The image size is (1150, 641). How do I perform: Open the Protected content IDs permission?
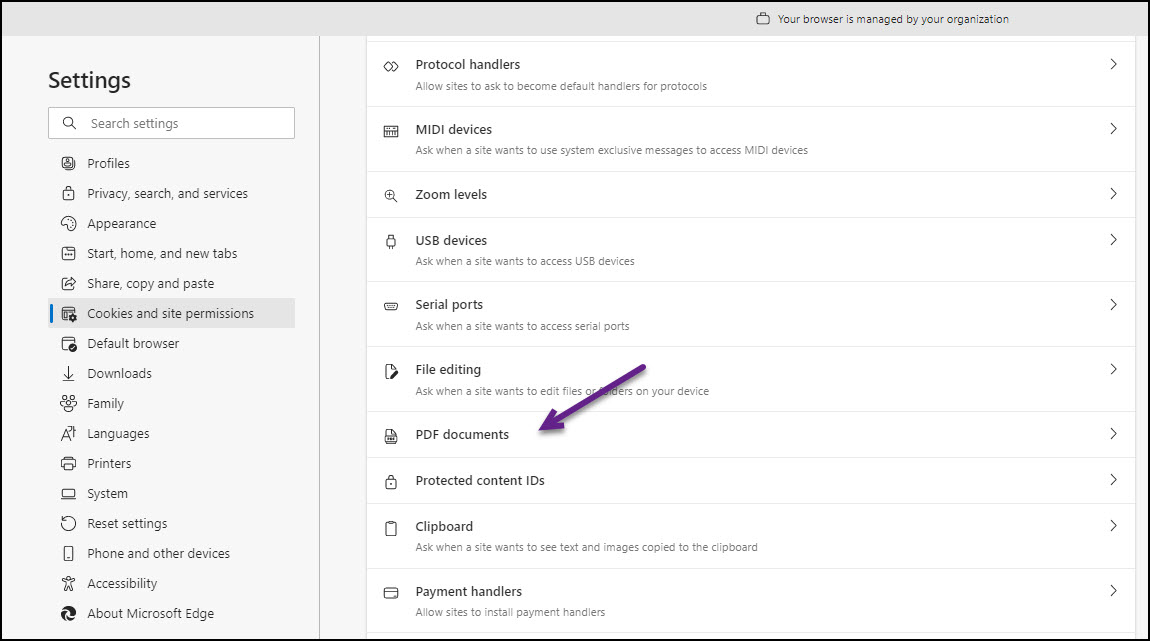(751, 480)
